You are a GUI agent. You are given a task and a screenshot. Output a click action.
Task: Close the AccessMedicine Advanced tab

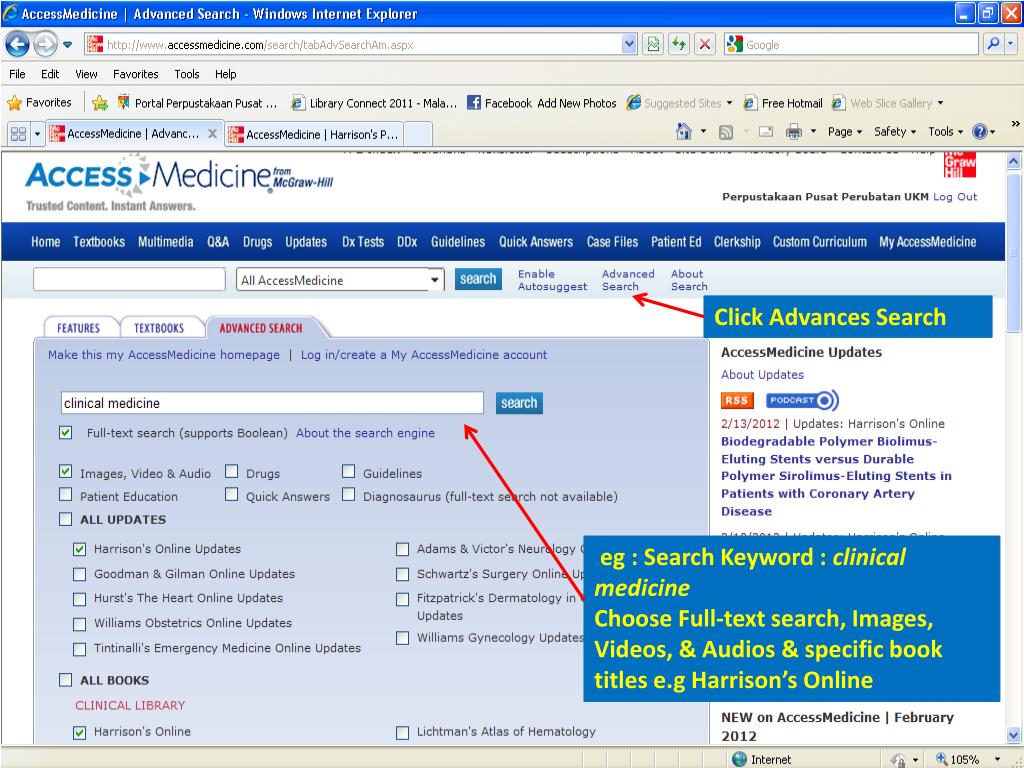[x=212, y=133]
